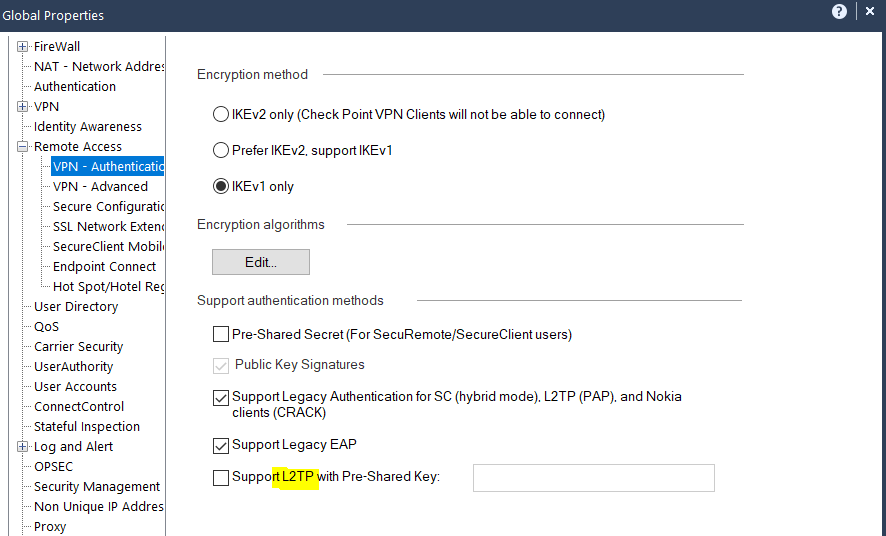Expand the Log and Alert node
The image size is (886, 536).
pos(23,446)
